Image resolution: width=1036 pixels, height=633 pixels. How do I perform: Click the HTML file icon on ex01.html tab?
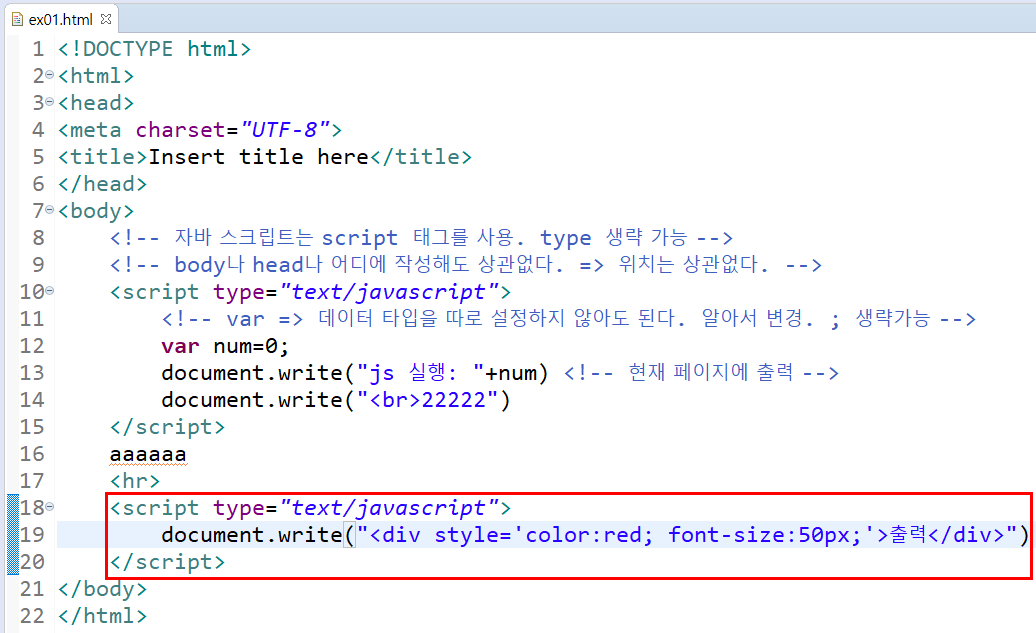pos(17,20)
